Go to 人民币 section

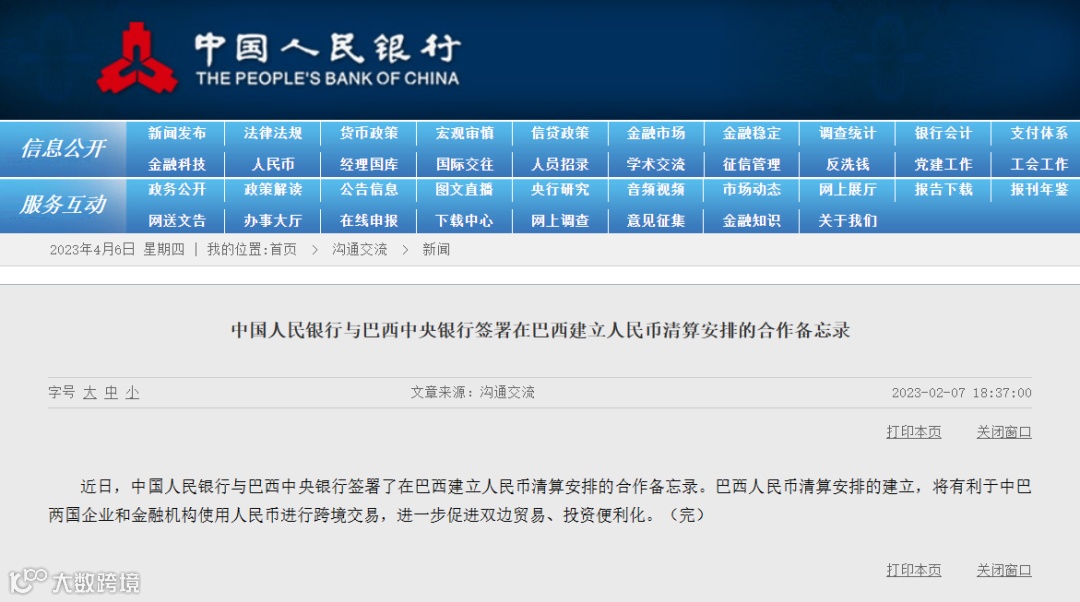[x=273, y=165]
